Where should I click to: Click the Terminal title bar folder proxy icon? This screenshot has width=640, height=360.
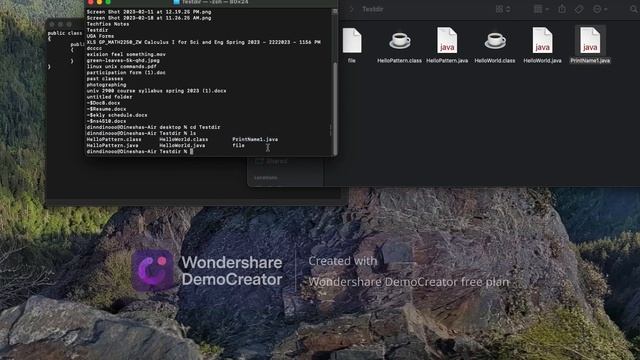(x=176, y=2)
